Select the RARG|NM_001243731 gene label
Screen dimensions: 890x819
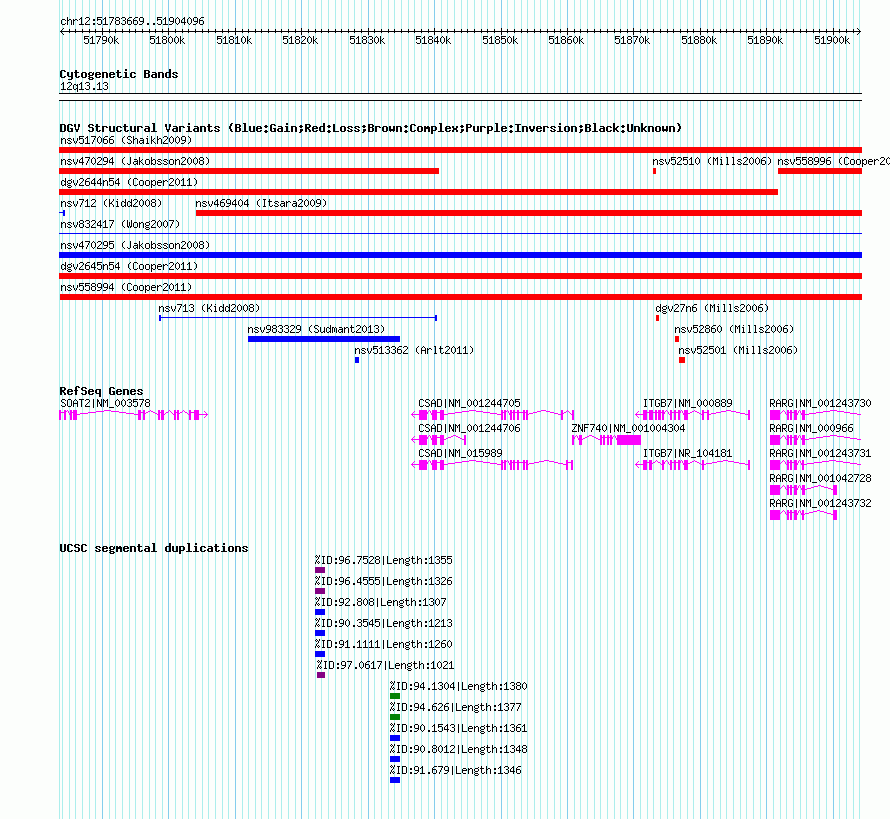click(820, 453)
